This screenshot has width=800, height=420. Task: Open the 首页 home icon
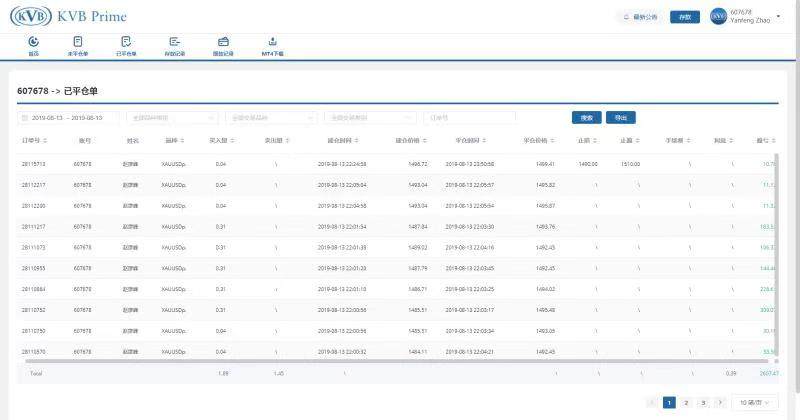click(33, 44)
